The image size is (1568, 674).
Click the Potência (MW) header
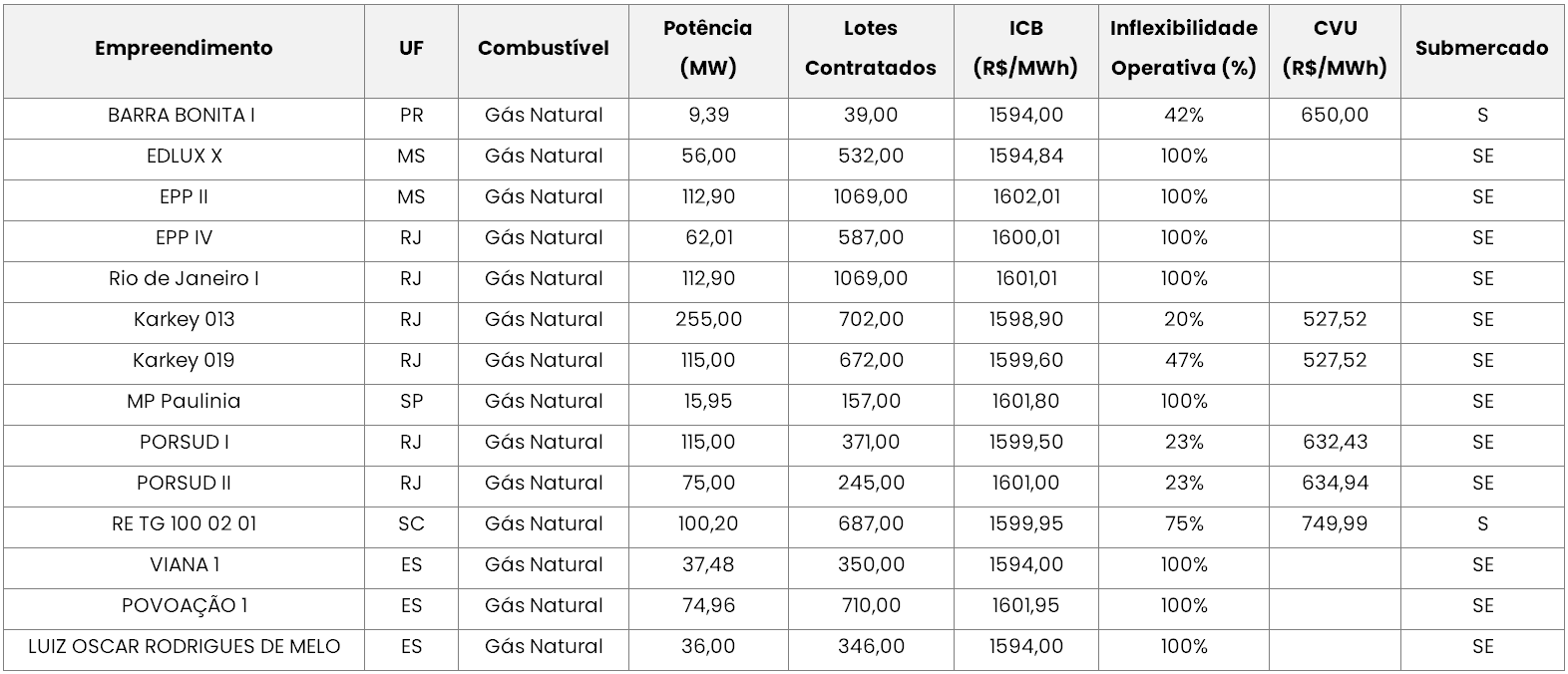tap(708, 48)
